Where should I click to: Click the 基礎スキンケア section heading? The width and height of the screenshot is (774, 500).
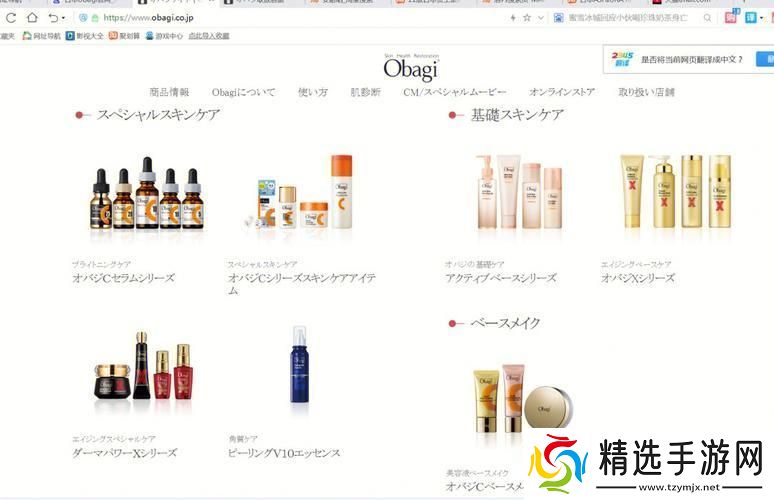517,115
